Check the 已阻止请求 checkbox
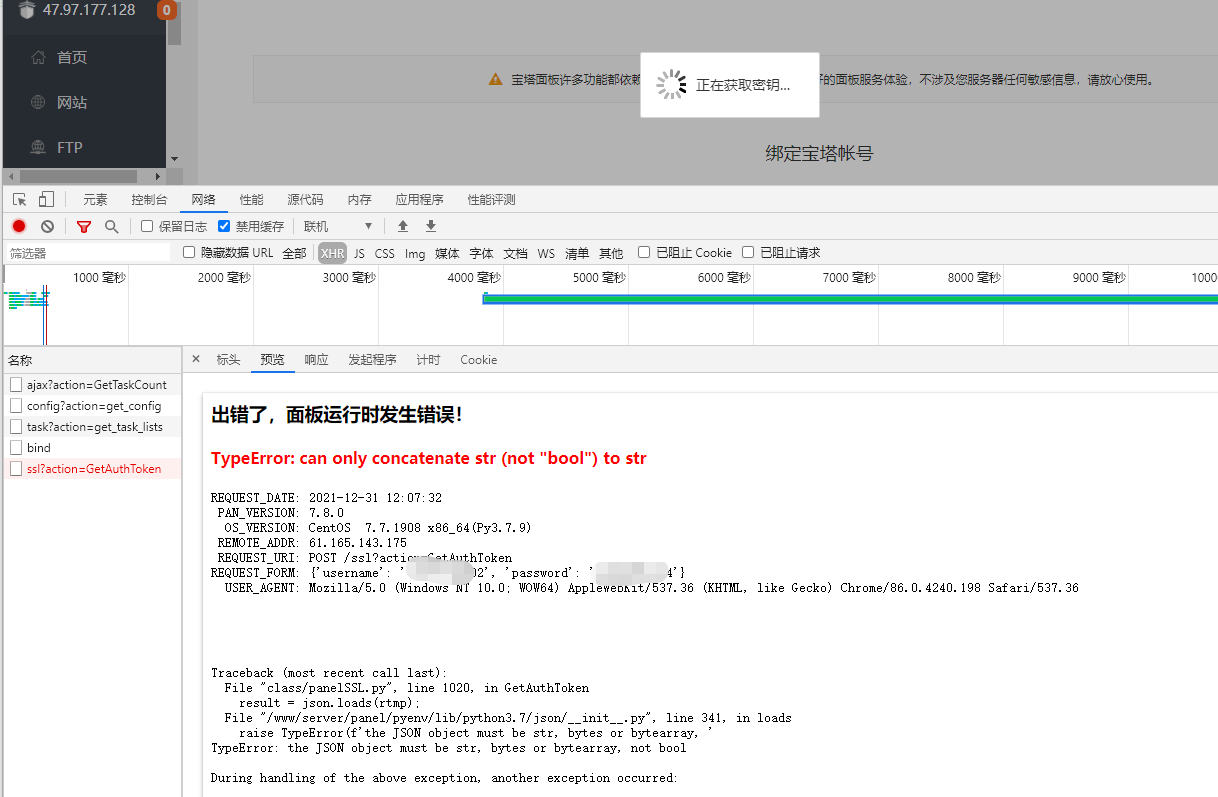 pyautogui.click(x=748, y=252)
